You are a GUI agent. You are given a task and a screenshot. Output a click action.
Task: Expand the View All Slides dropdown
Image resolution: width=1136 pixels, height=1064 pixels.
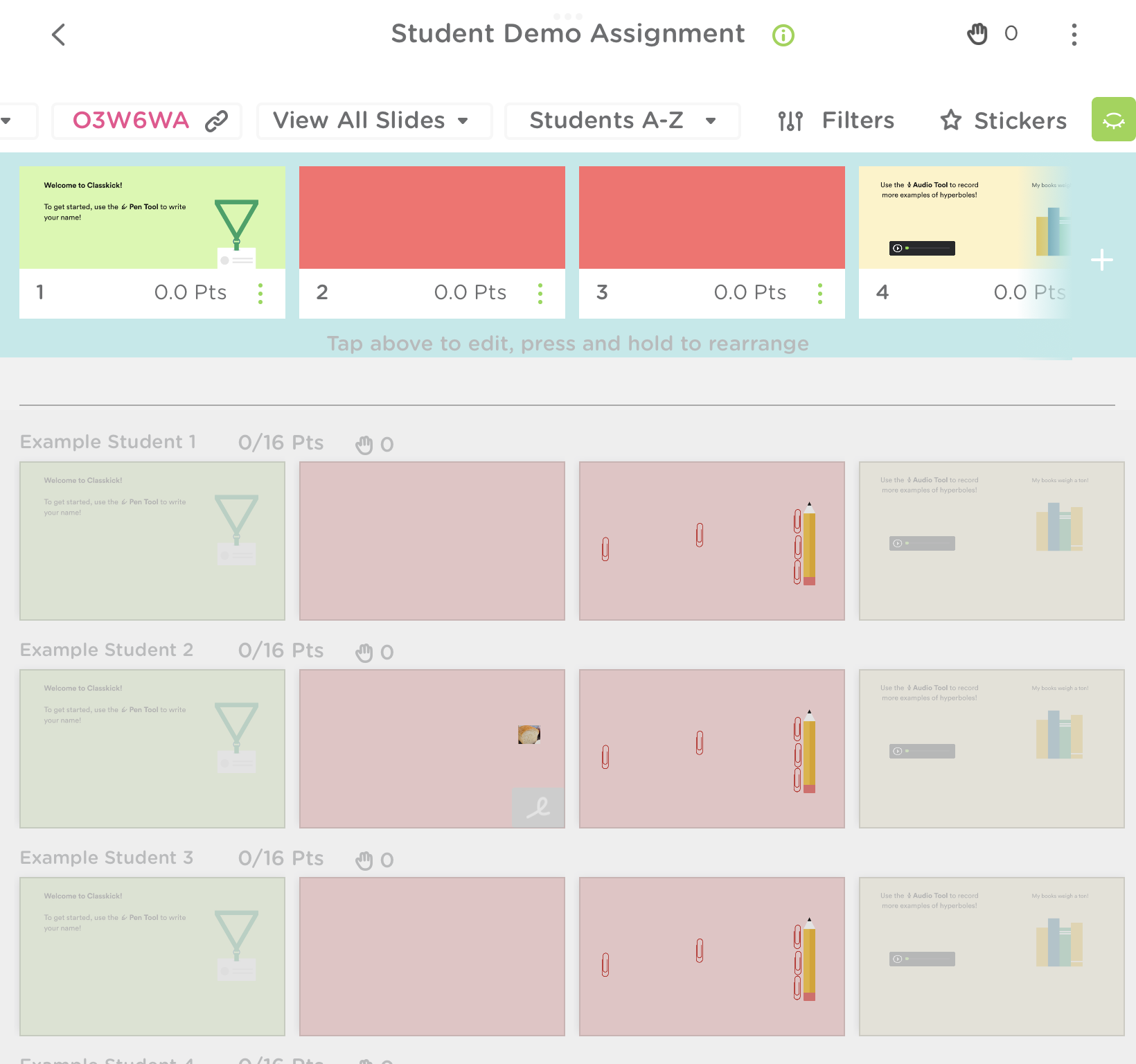[374, 121]
